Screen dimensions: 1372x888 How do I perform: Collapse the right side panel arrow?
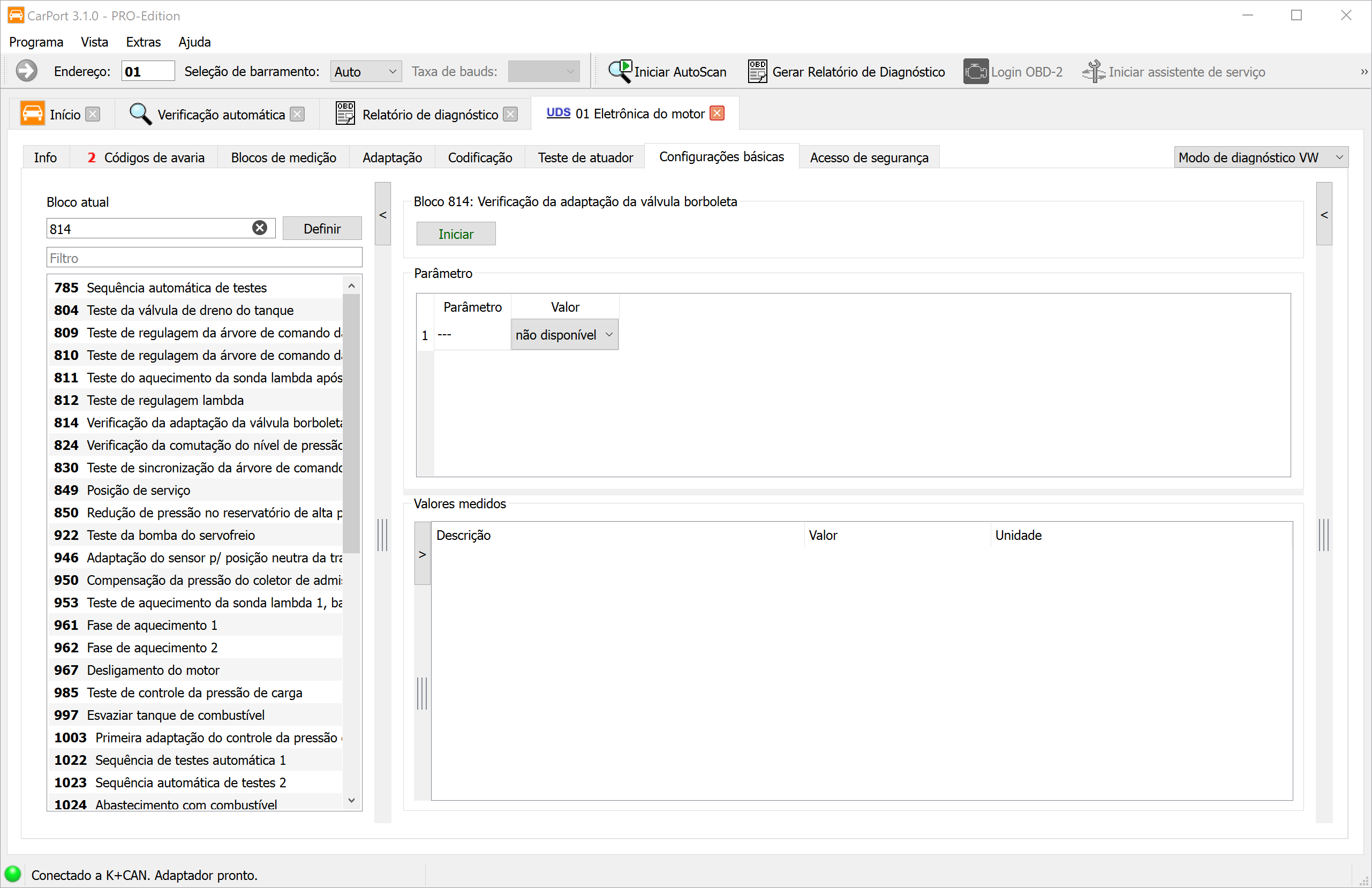pos(1324,215)
